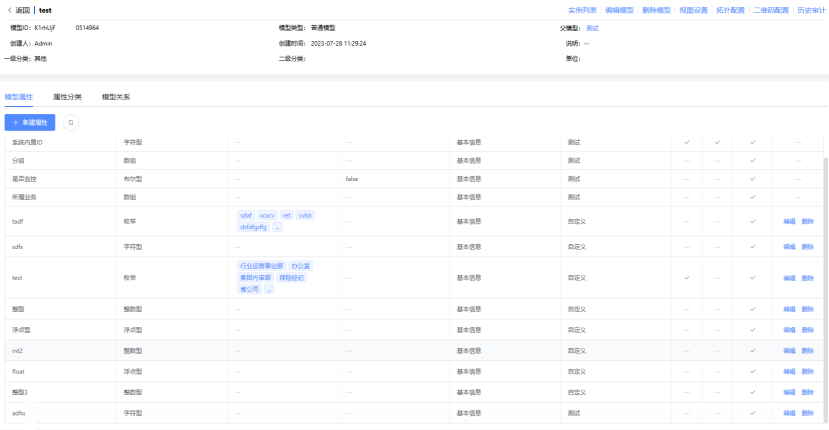Select the 系统内置ID row name
Viewport: 829px width, 430px height.
27,142
